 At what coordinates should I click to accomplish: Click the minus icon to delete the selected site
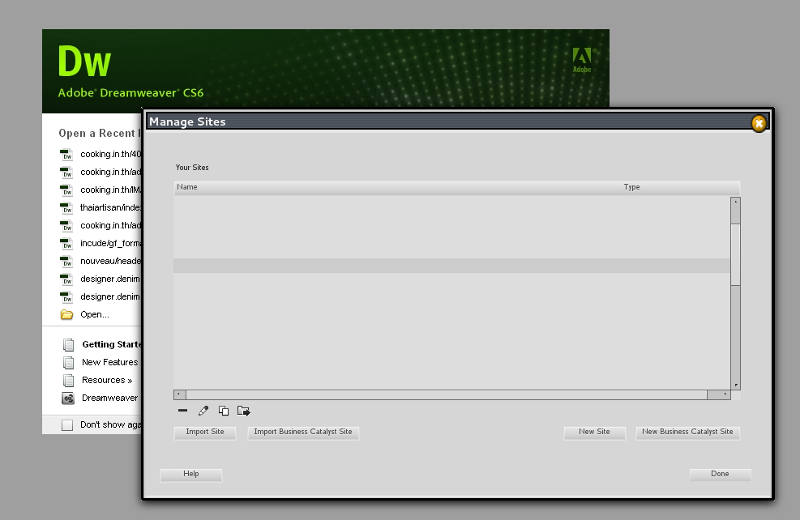pos(183,410)
